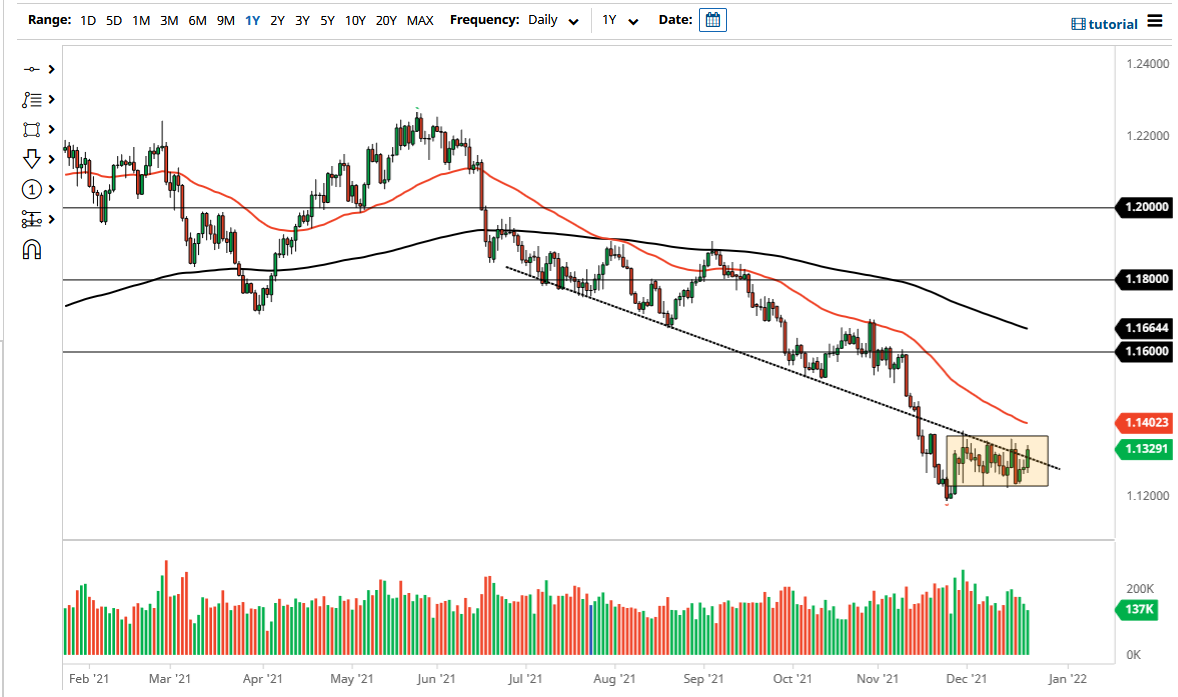Toggle magnet snap mode

coord(31,248)
